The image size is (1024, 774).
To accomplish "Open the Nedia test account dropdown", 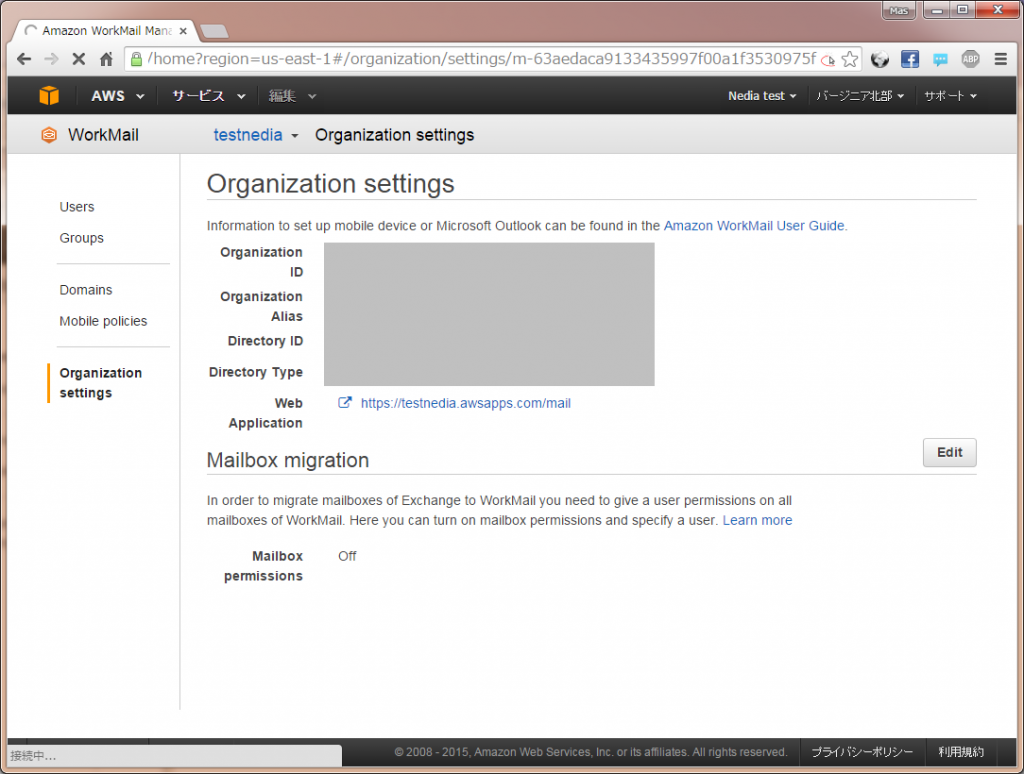I will click(762, 96).
